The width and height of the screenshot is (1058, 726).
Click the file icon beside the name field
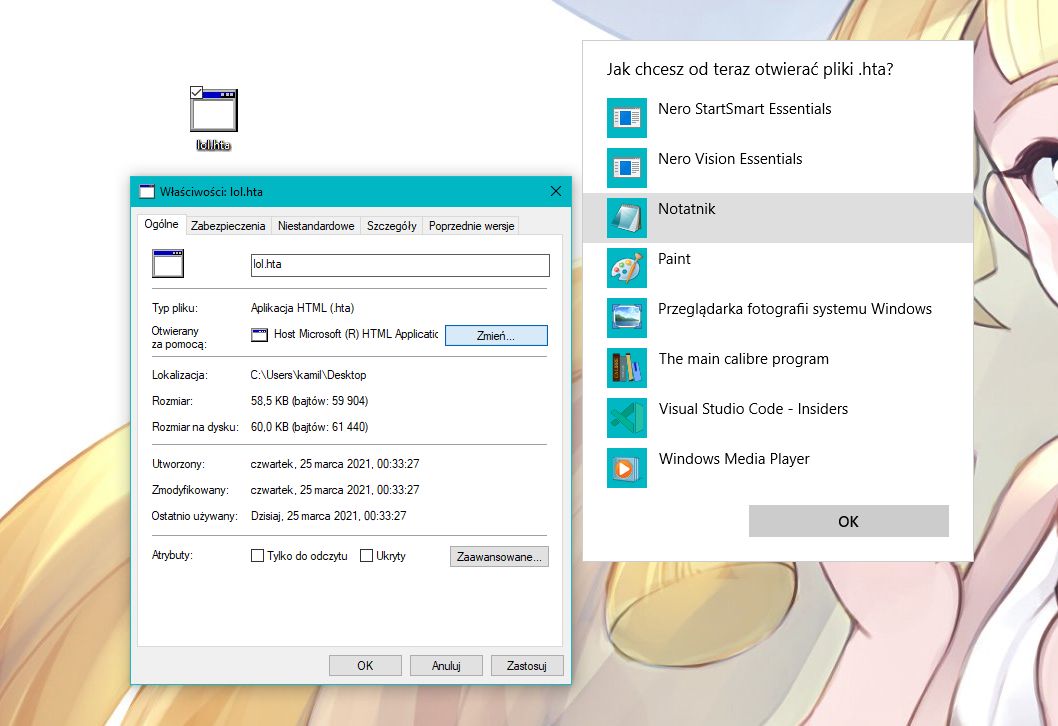tap(168, 264)
